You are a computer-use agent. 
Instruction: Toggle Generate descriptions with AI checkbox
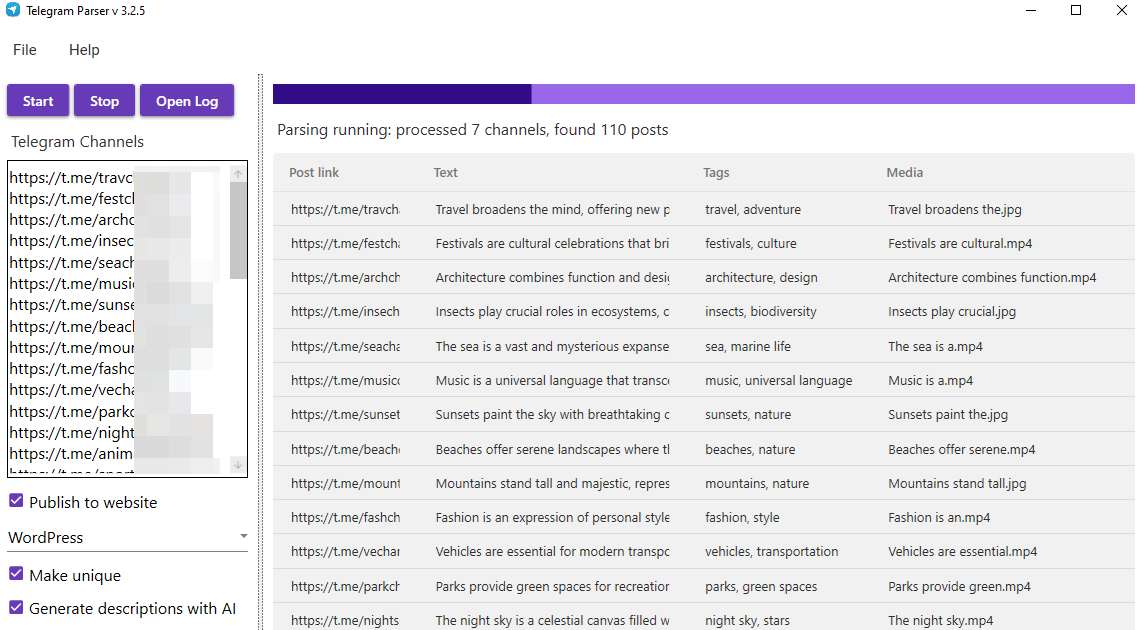tap(16, 607)
